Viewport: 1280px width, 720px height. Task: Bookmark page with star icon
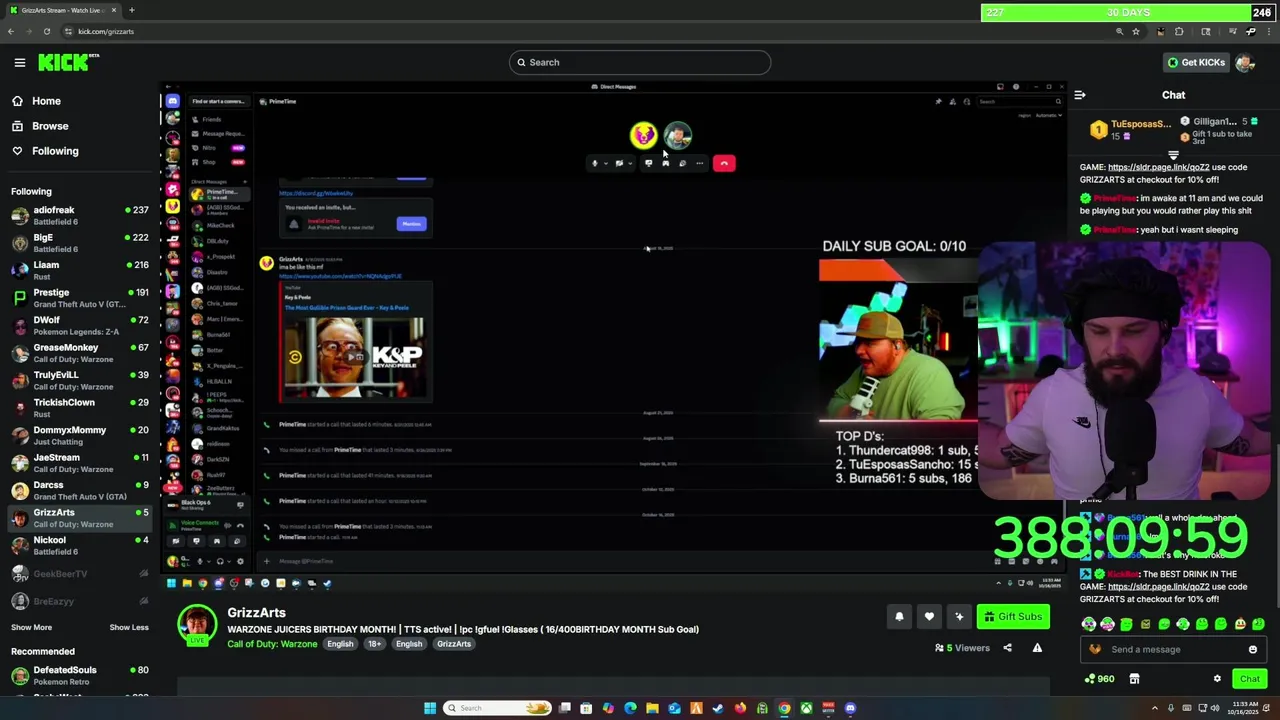point(1136,31)
